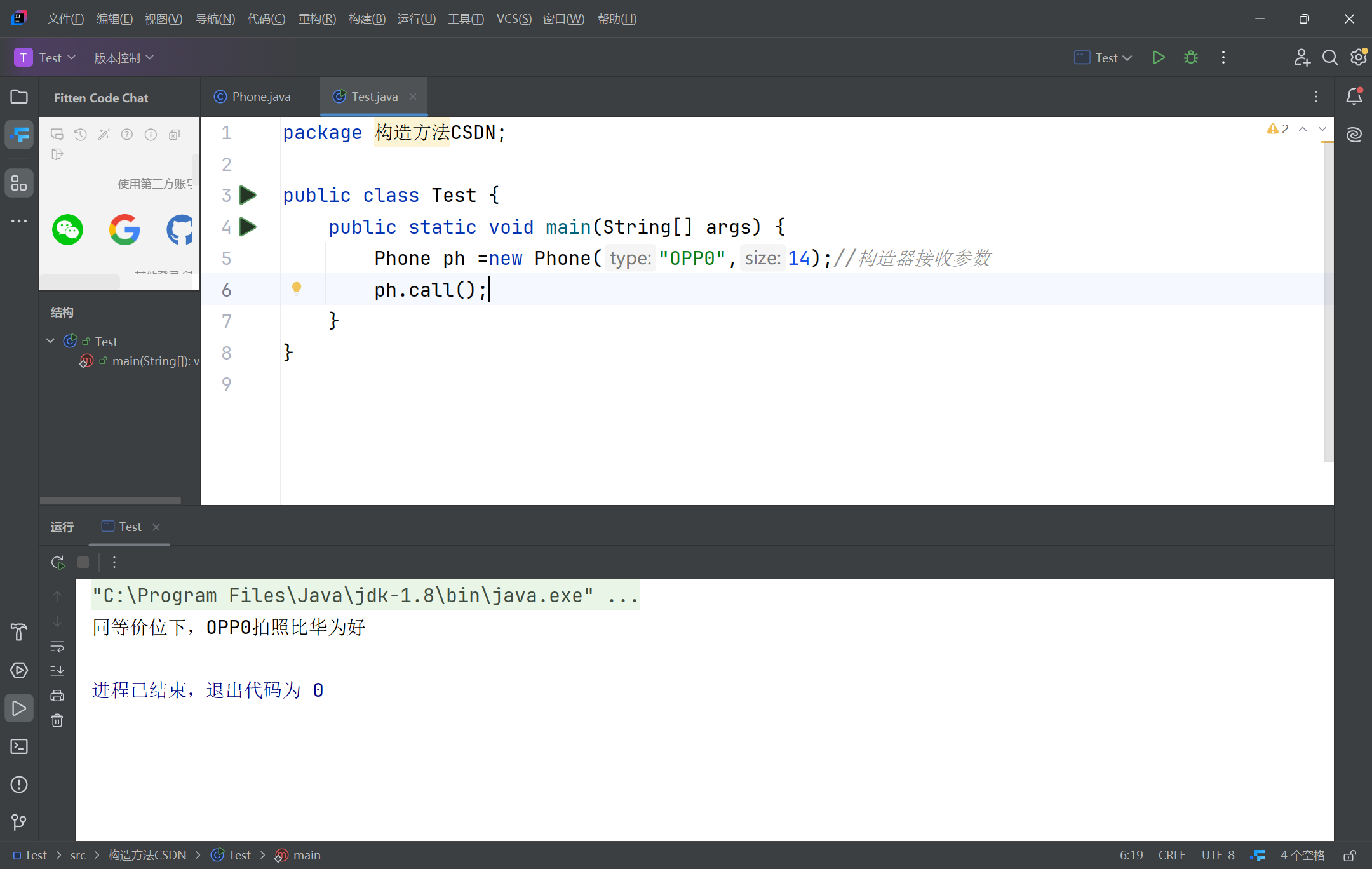Click the 构造方法CSDN breadcrumb
The width and height of the screenshot is (1372, 869).
(147, 855)
